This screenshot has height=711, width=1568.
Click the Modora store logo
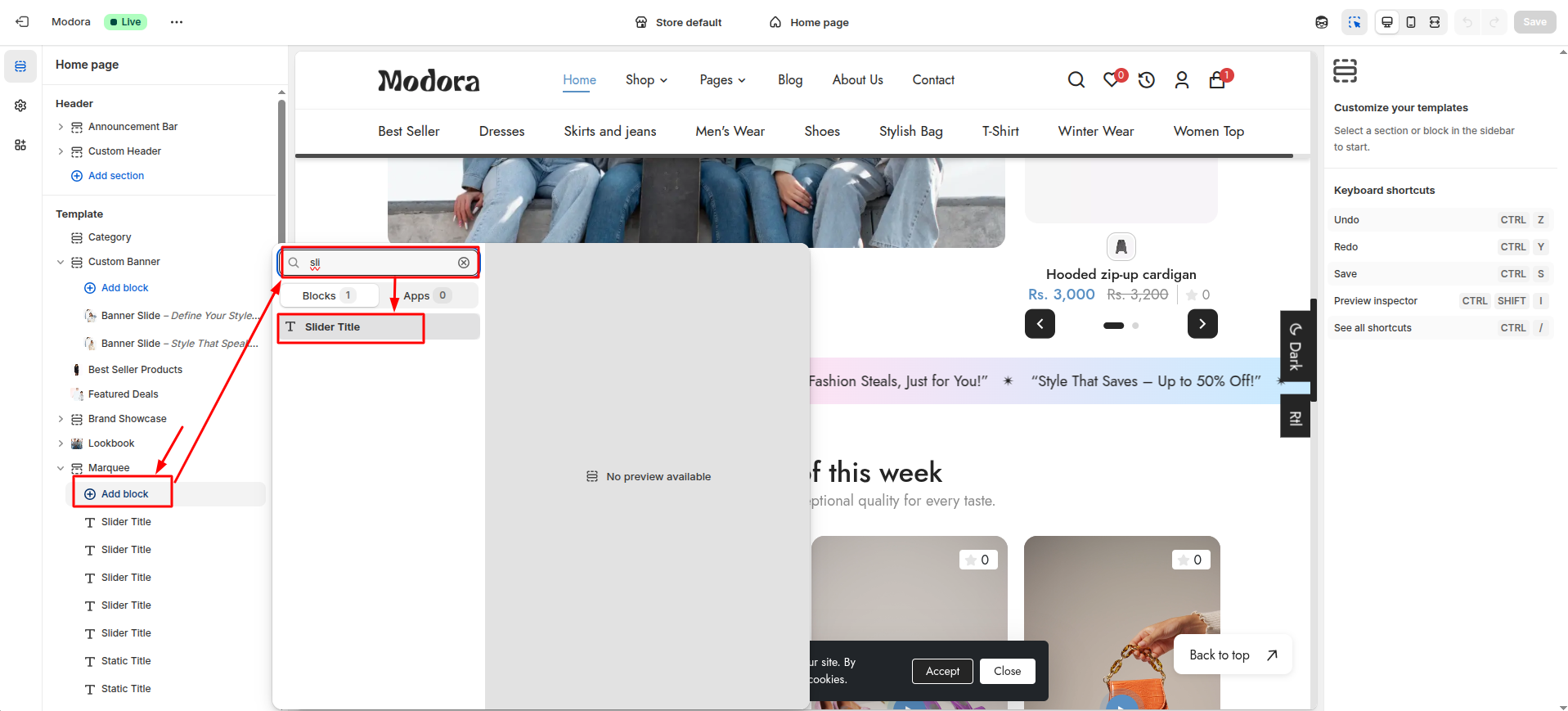(x=429, y=80)
